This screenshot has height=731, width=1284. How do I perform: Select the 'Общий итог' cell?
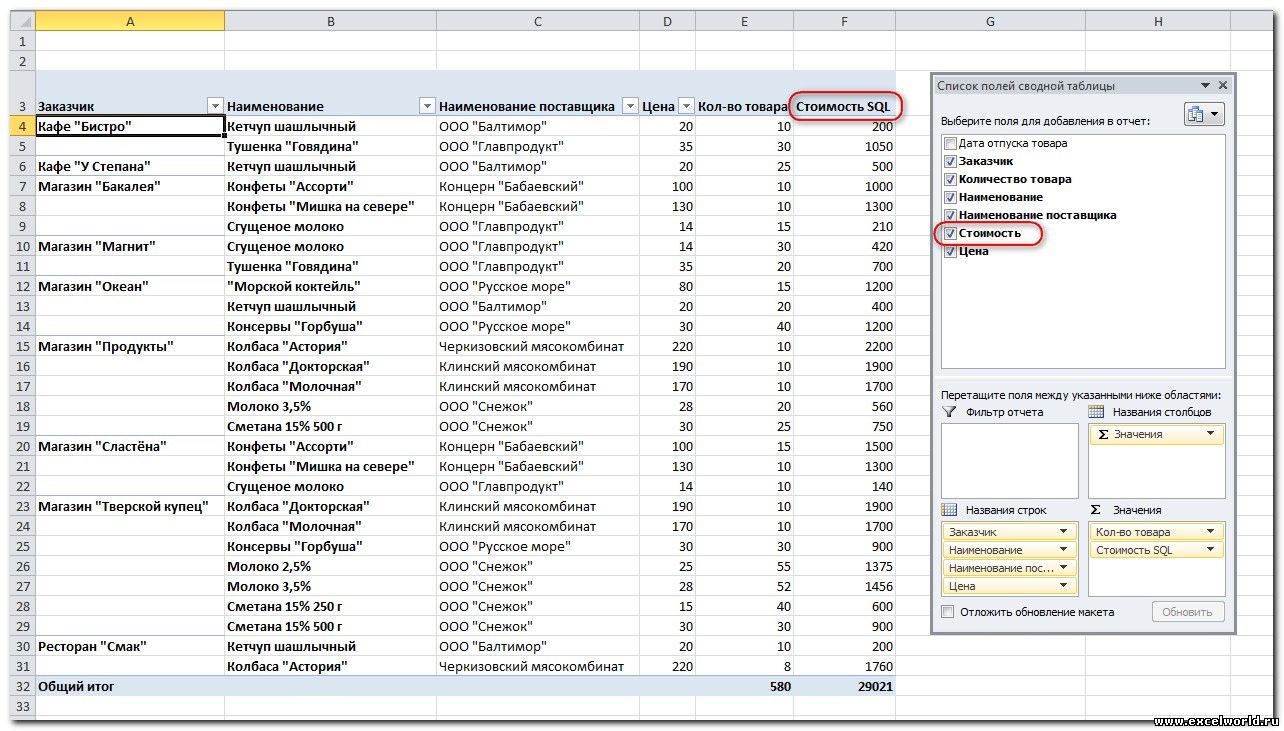tap(130, 686)
